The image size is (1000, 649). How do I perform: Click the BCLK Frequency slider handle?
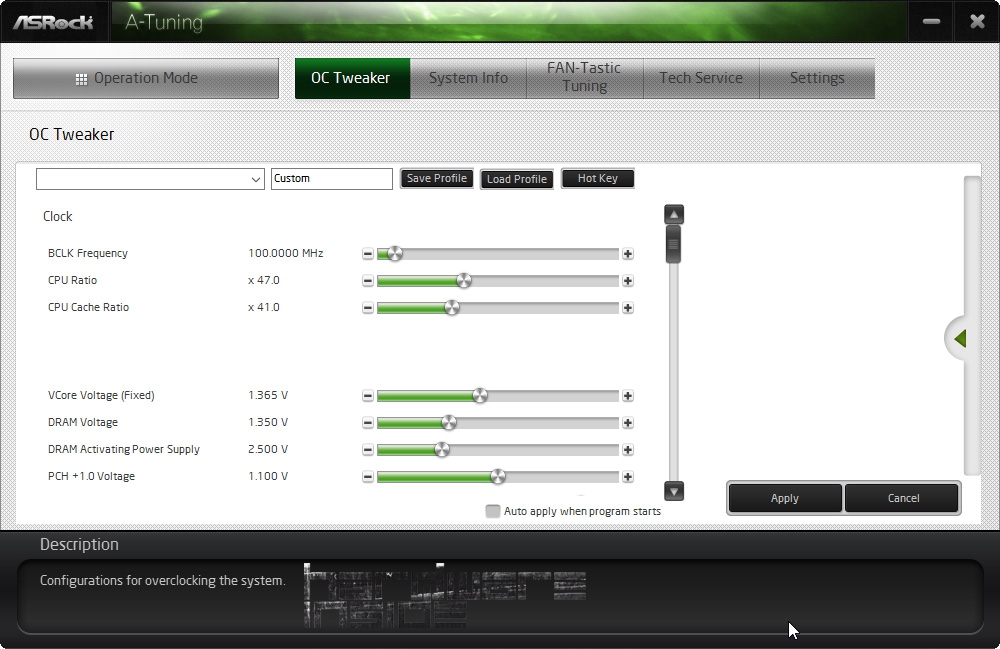[x=395, y=254]
